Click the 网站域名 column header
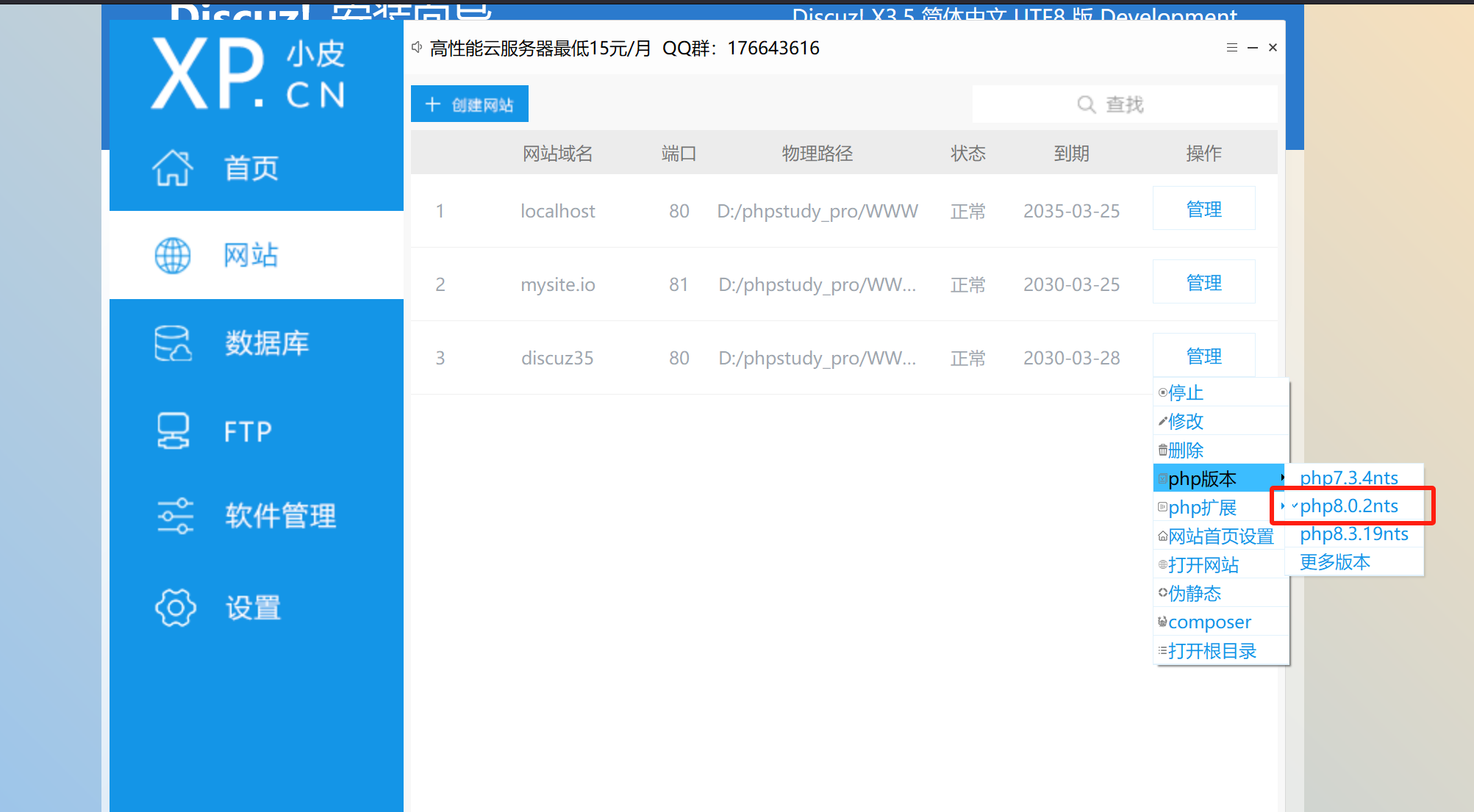Image resolution: width=1474 pixels, height=812 pixels. [x=558, y=154]
